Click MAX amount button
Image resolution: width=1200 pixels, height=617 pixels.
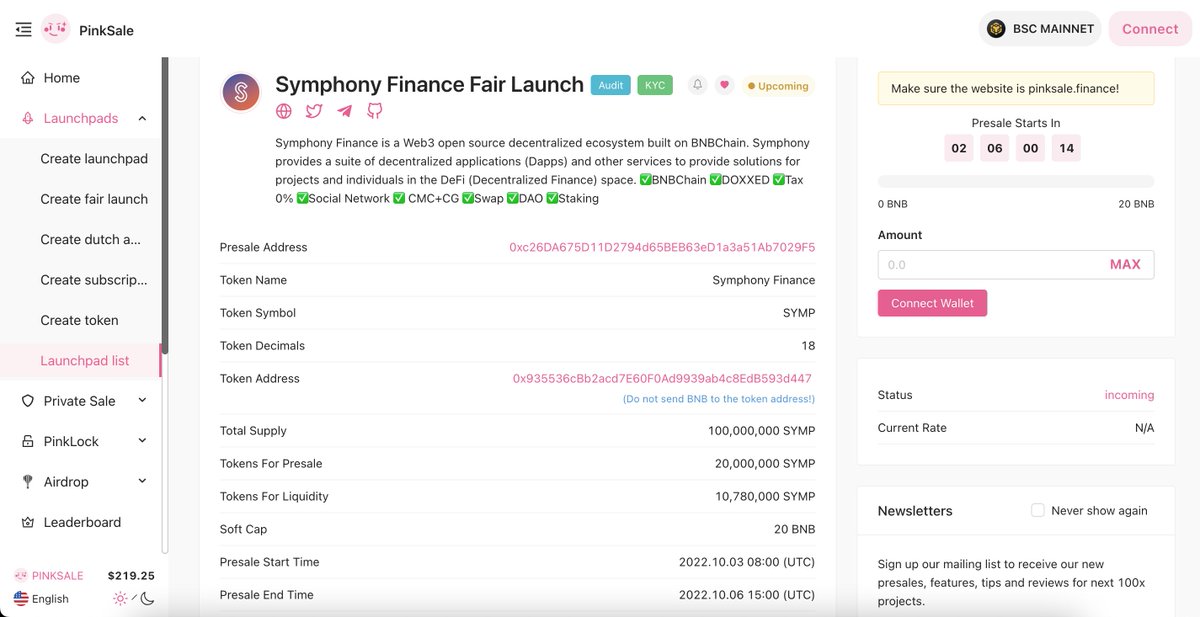coord(1125,265)
